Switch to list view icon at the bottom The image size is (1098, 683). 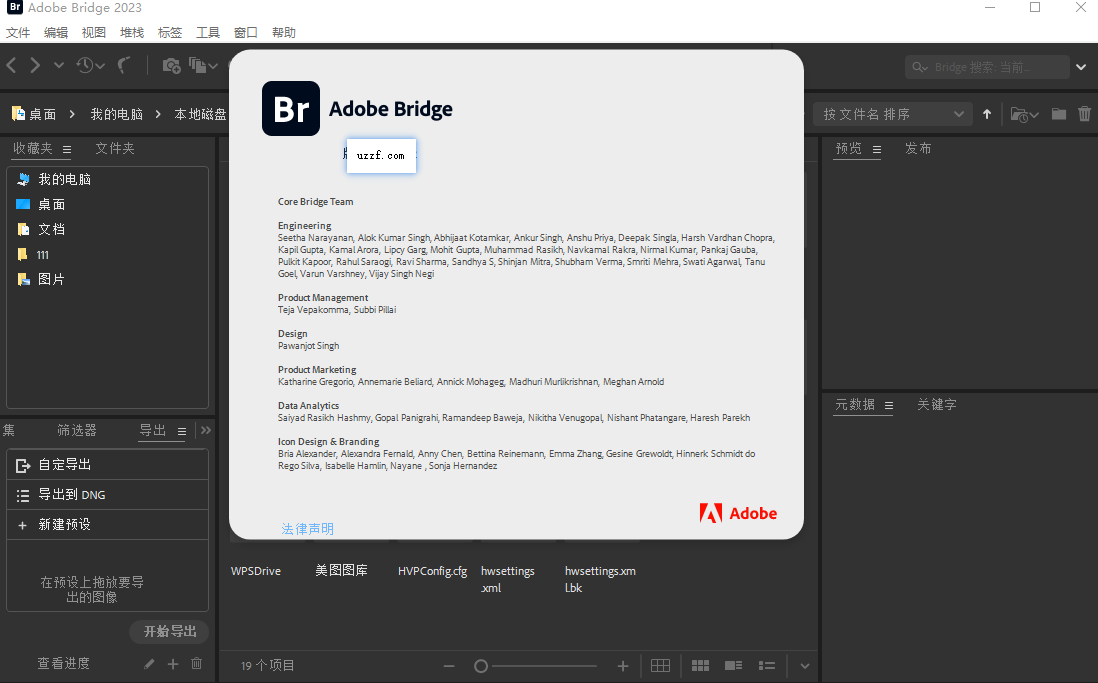coord(767,665)
